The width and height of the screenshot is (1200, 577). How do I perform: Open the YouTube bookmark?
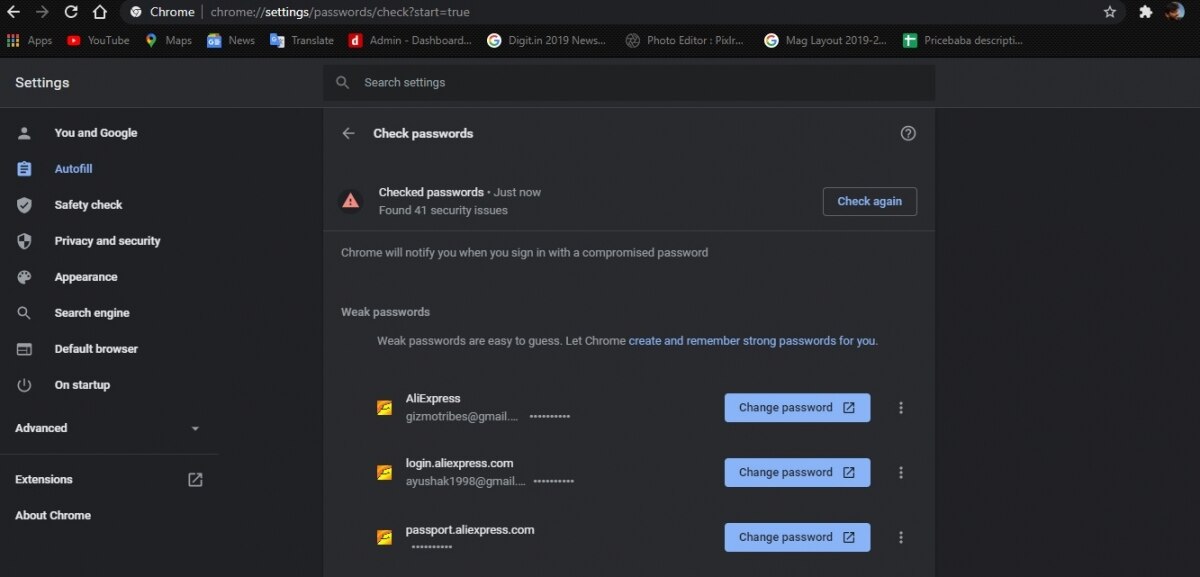(98, 41)
